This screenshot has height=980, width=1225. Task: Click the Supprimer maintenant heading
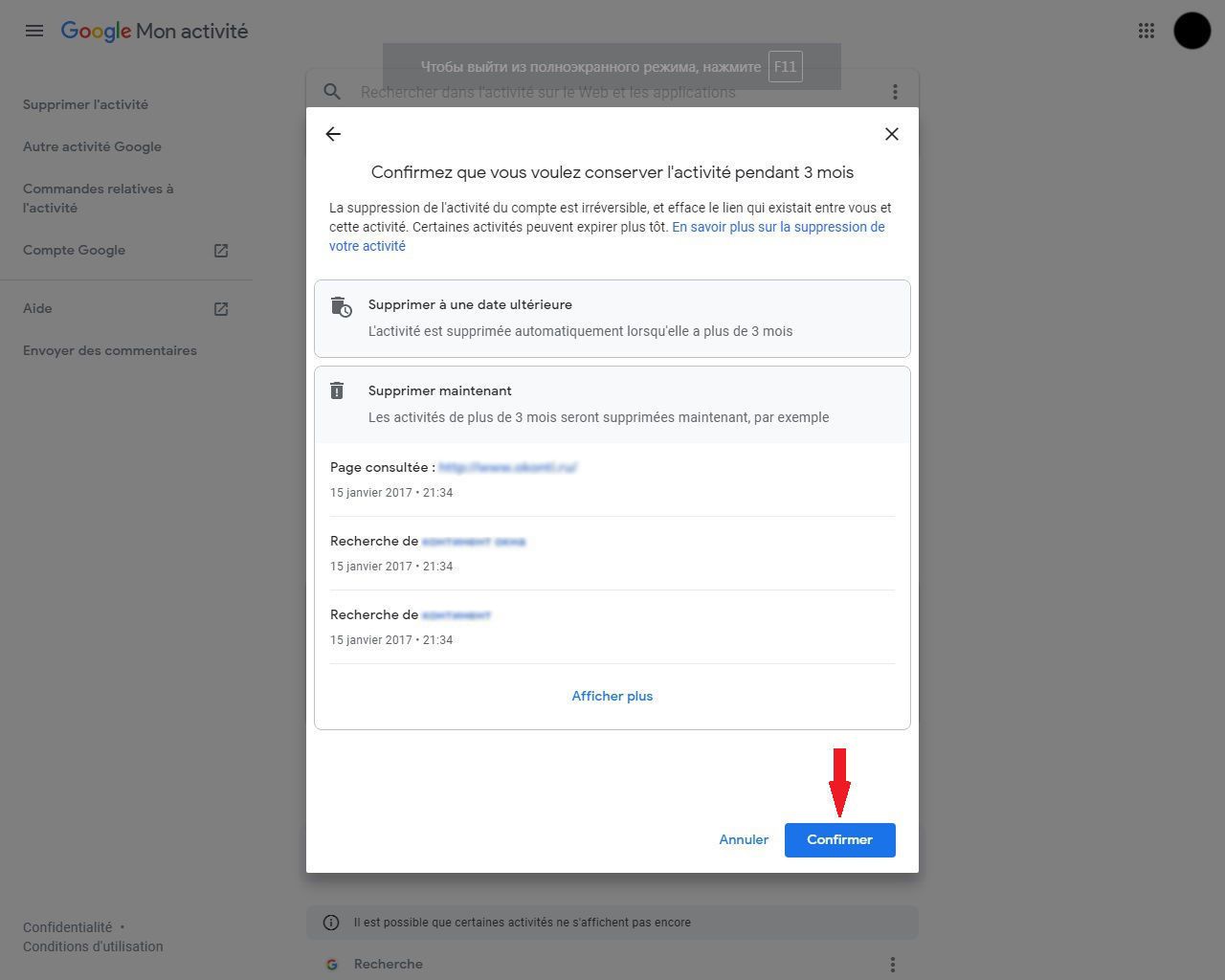click(440, 390)
